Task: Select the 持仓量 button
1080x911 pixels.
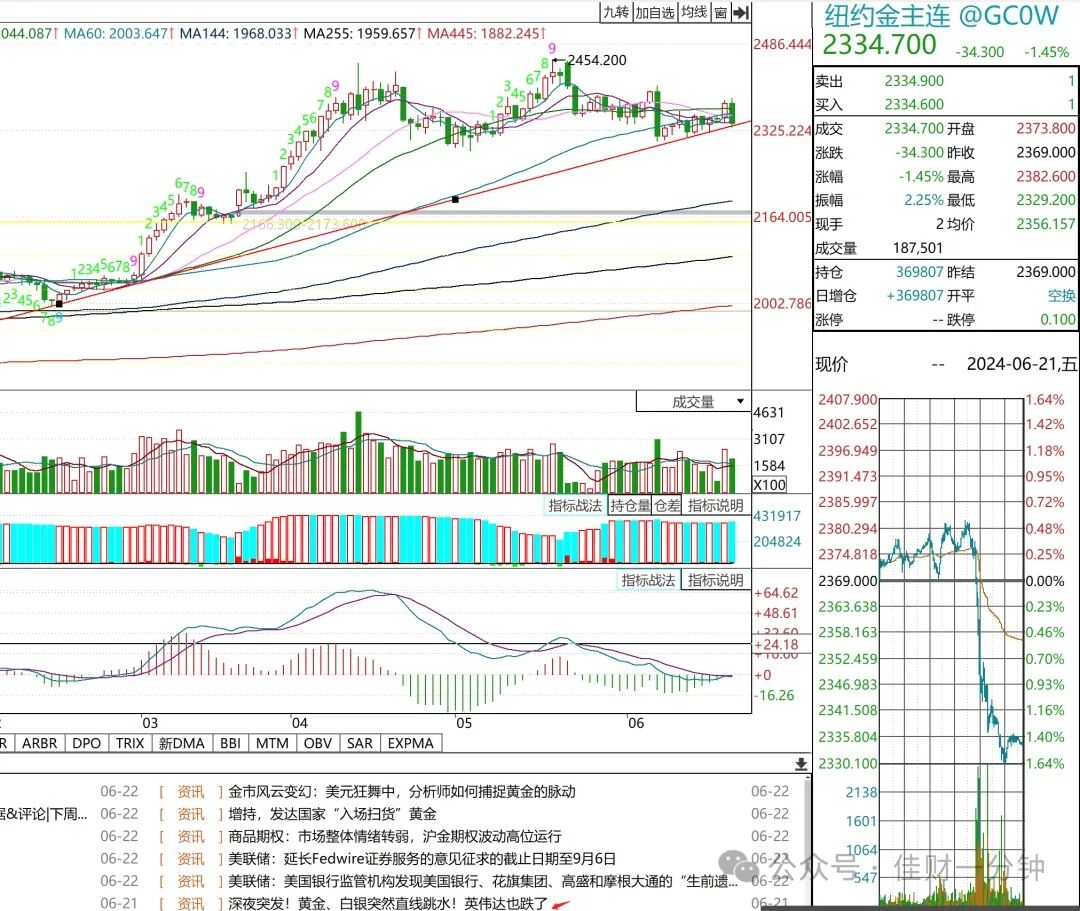Action: [x=630, y=505]
